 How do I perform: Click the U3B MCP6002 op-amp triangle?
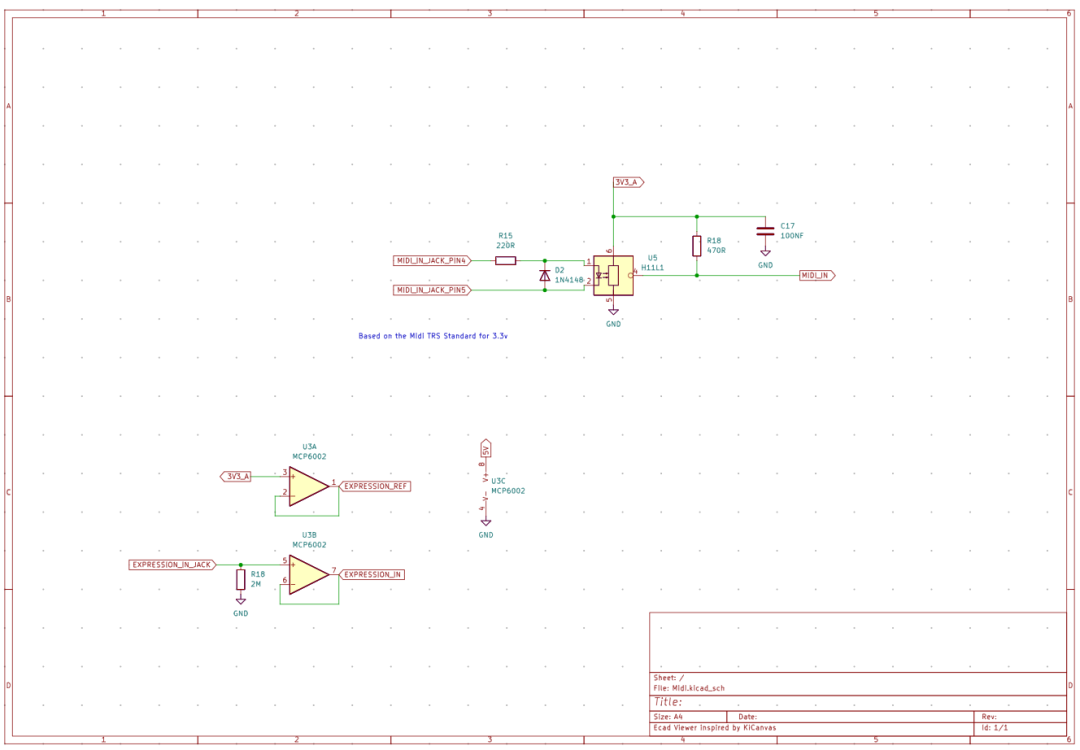309,574
